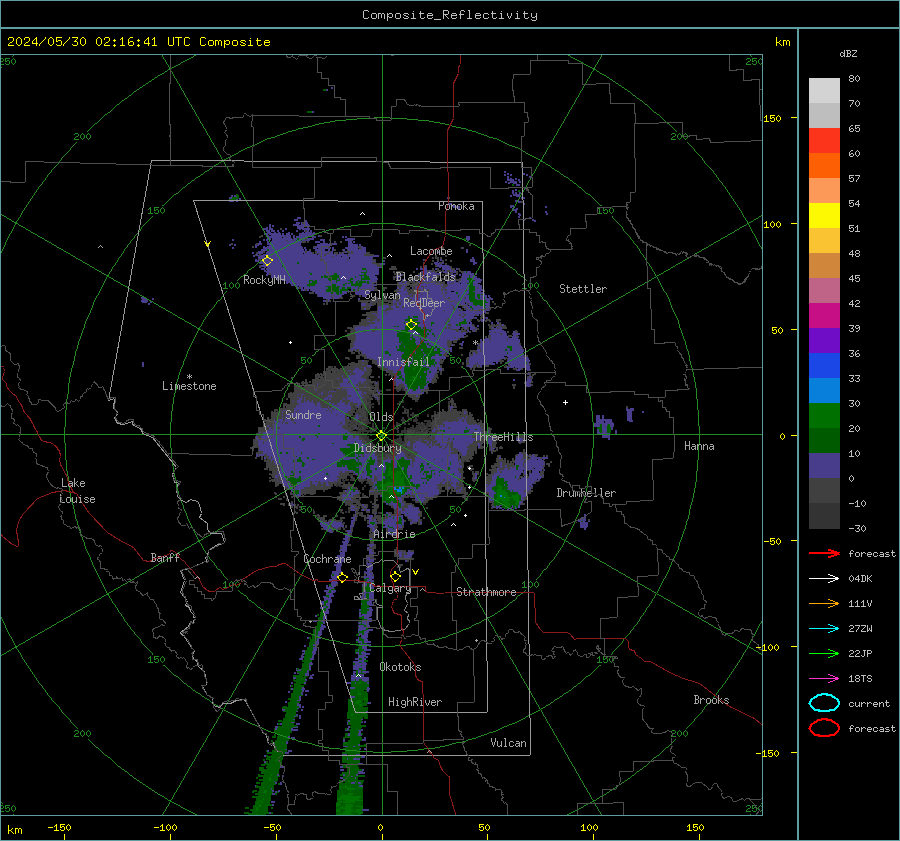The width and height of the screenshot is (900, 841).
Task: Click the Didsbury label
Action: tap(378, 448)
